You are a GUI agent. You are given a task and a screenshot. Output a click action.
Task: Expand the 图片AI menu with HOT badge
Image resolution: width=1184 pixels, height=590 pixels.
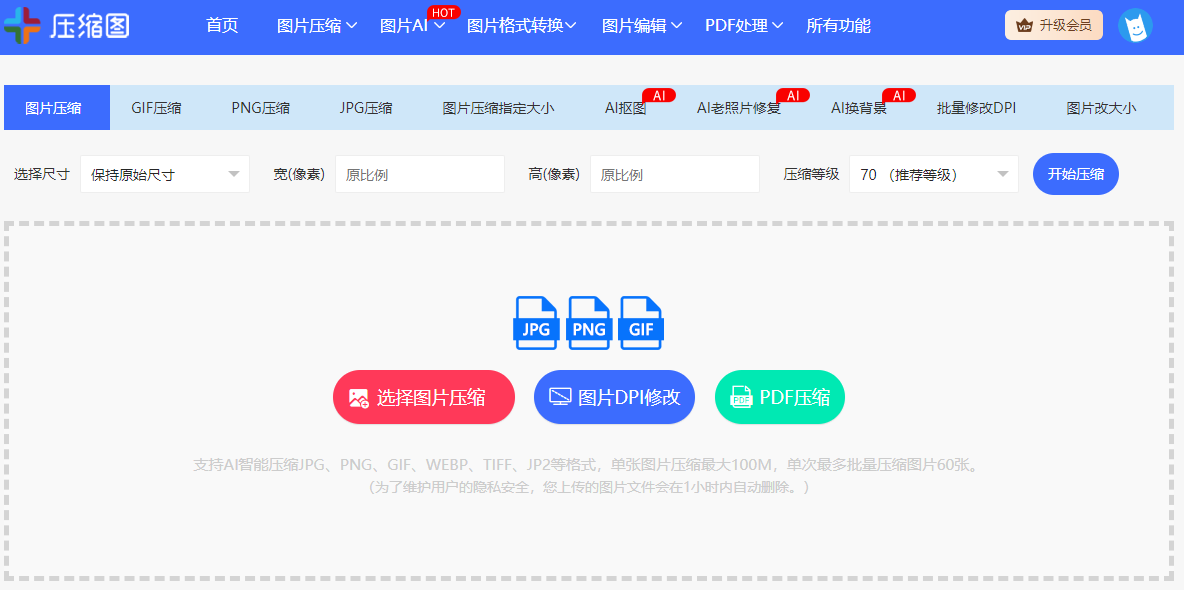tap(406, 27)
